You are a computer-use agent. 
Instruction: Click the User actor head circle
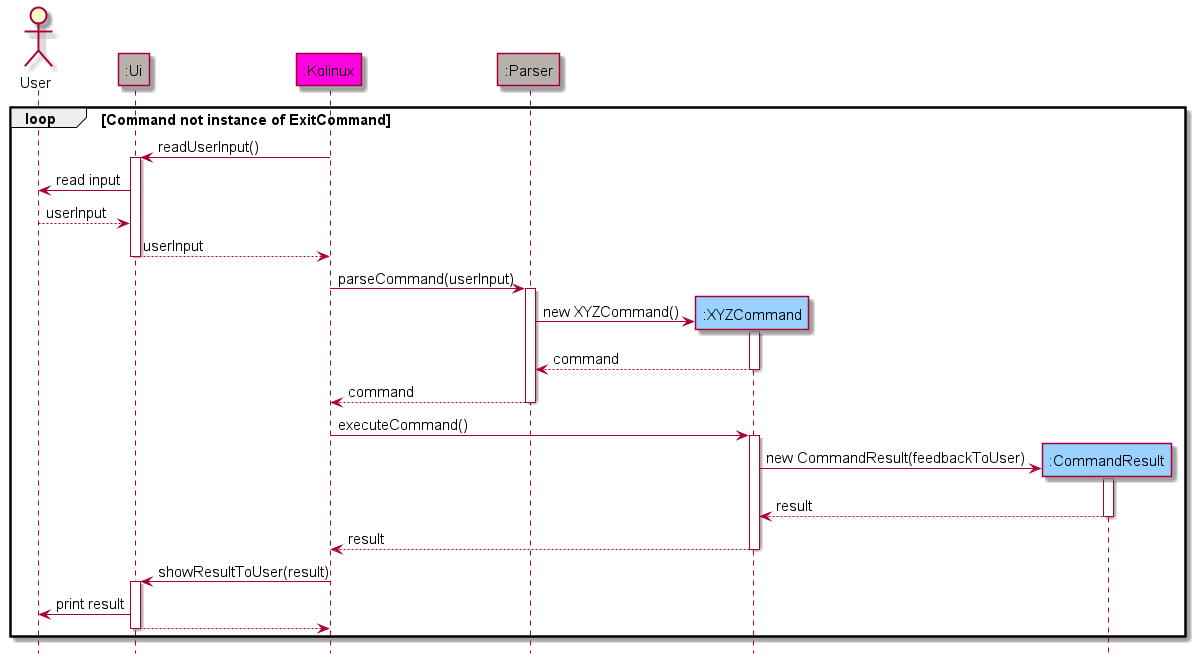pos(37,14)
